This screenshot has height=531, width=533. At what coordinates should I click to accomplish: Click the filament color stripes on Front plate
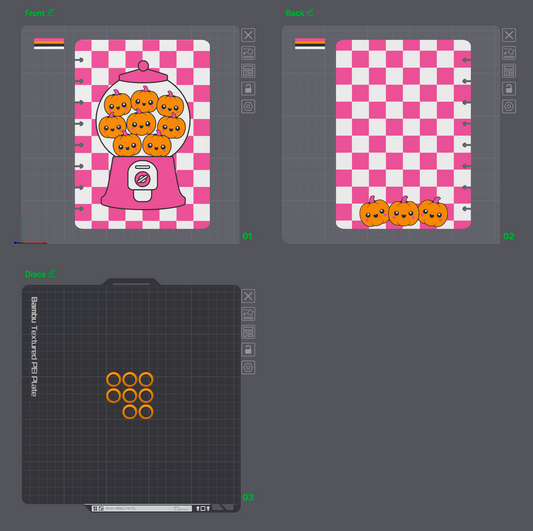49,44
